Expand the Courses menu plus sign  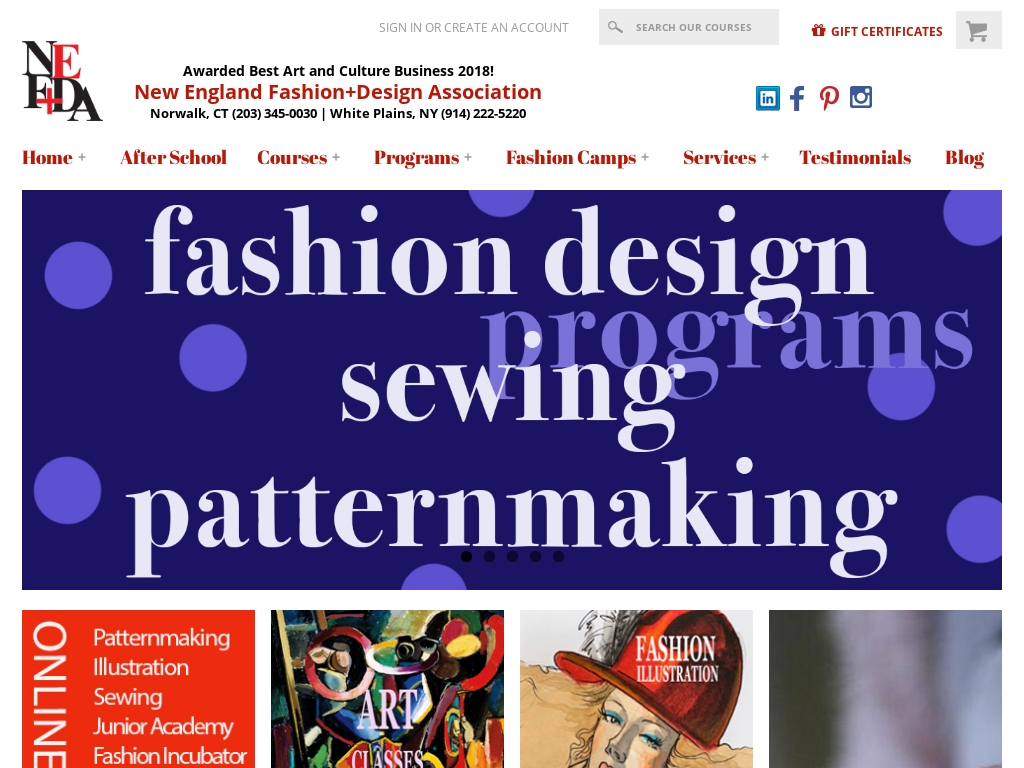click(x=336, y=157)
